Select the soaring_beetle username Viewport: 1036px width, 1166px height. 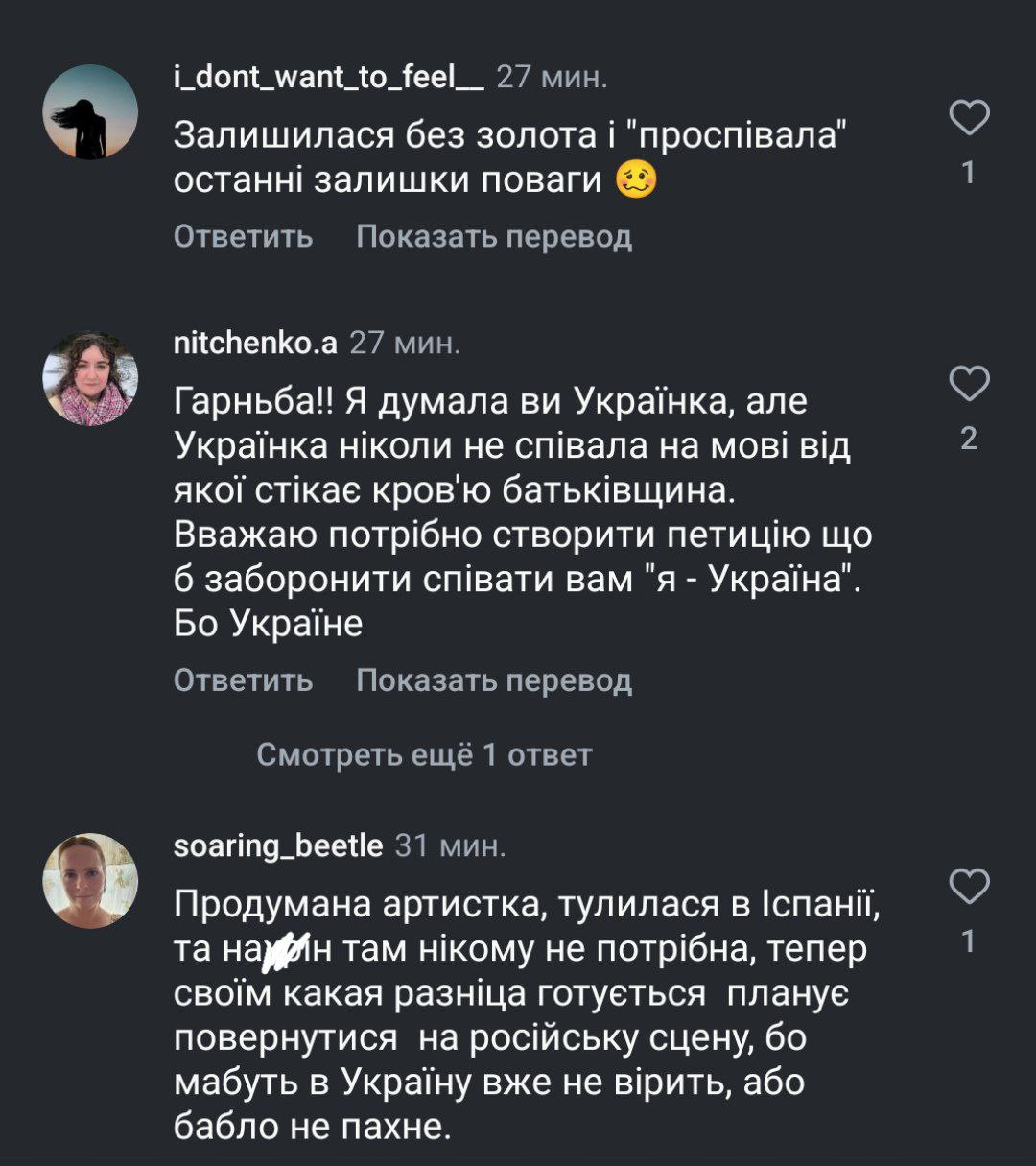278,845
